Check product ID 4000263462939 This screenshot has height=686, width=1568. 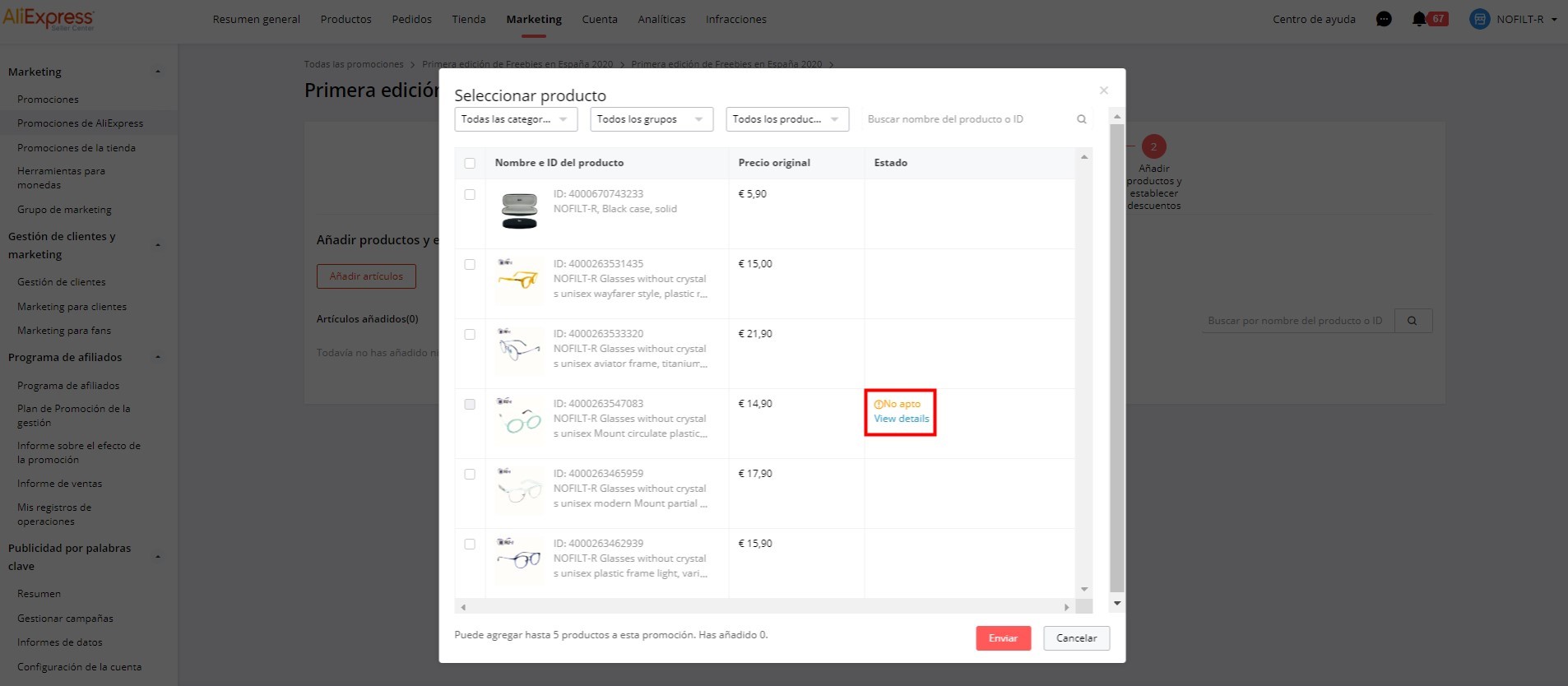point(470,545)
